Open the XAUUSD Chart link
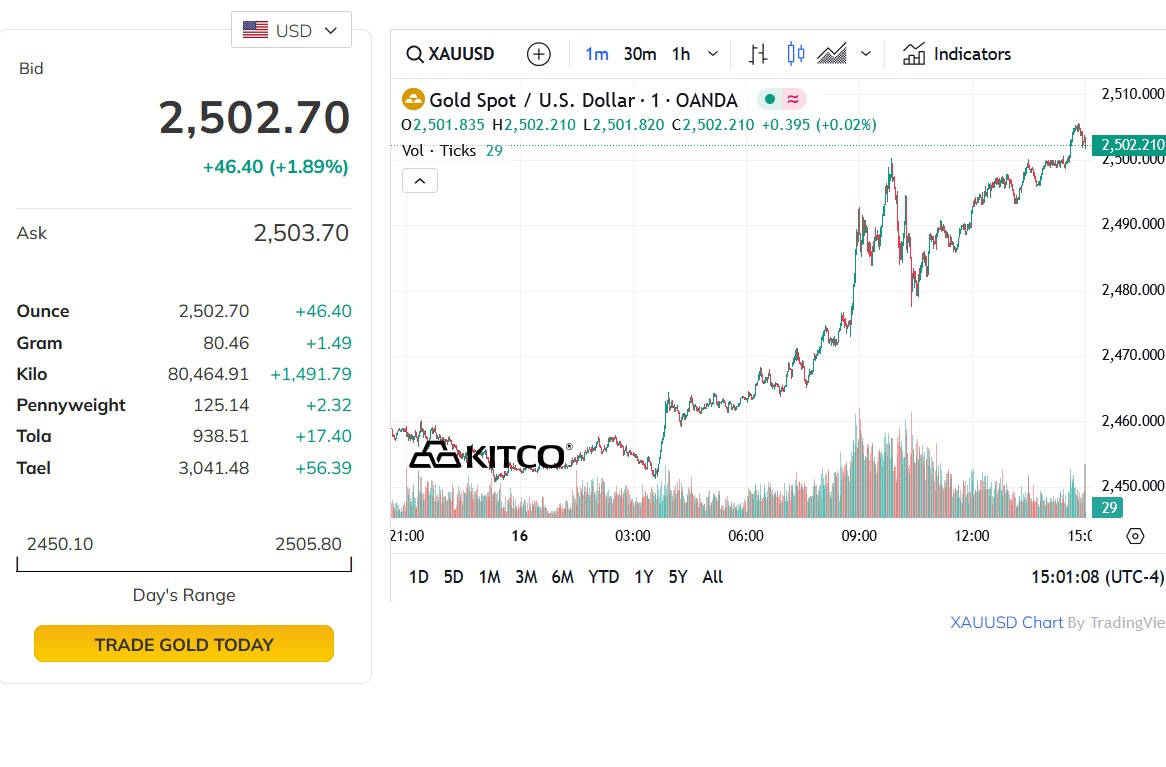This screenshot has width=1166, height=767. tap(1006, 623)
